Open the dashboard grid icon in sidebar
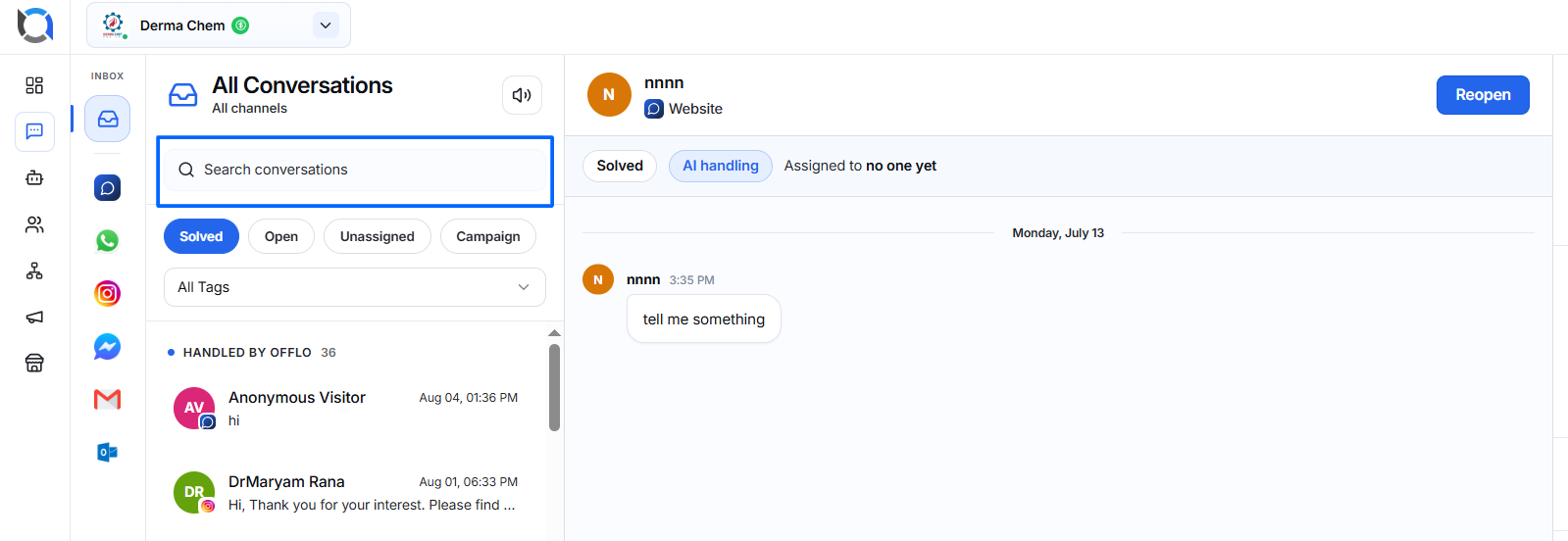 pyautogui.click(x=34, y=85)
